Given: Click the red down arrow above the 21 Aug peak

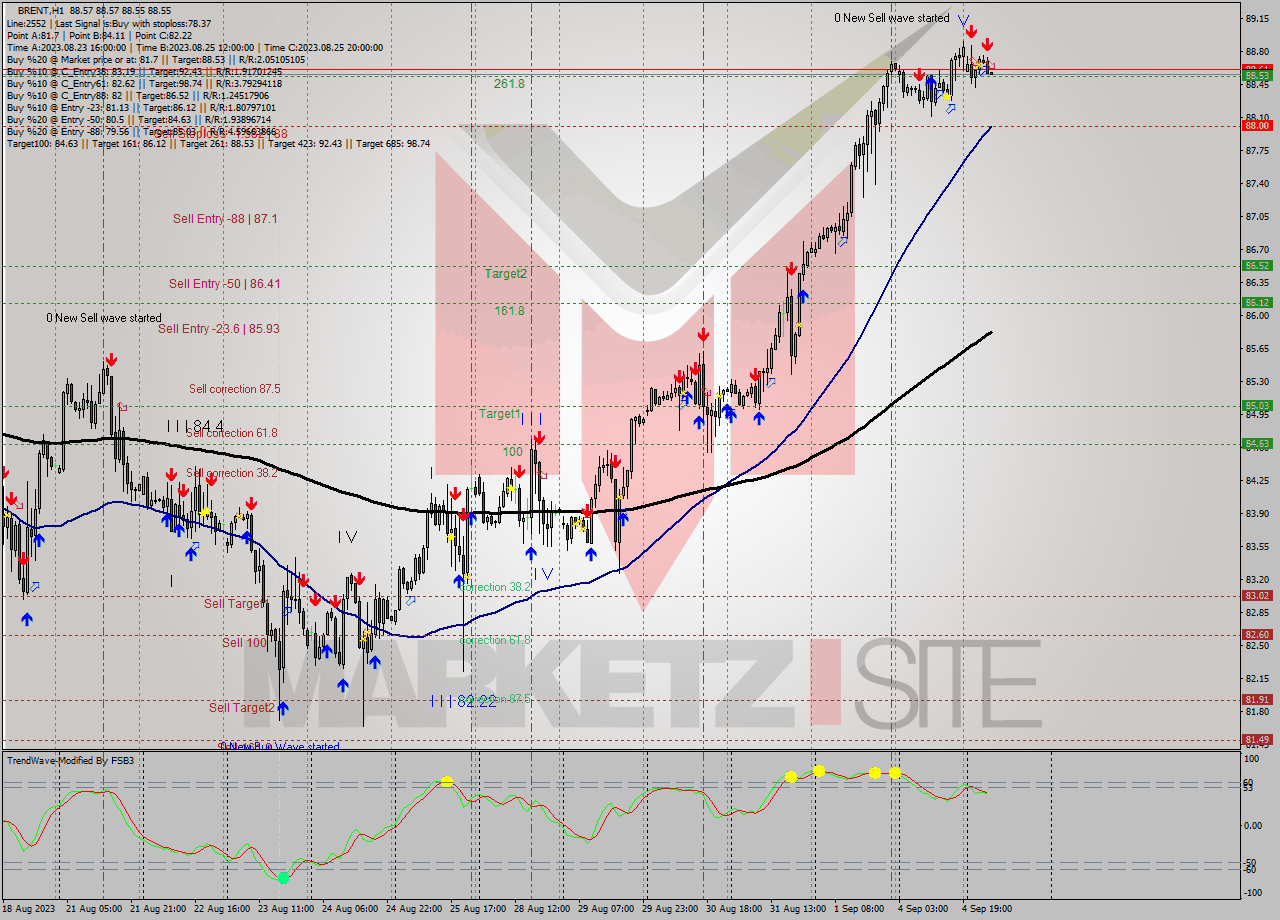Looking at the screenshot, I should [111, 359].
